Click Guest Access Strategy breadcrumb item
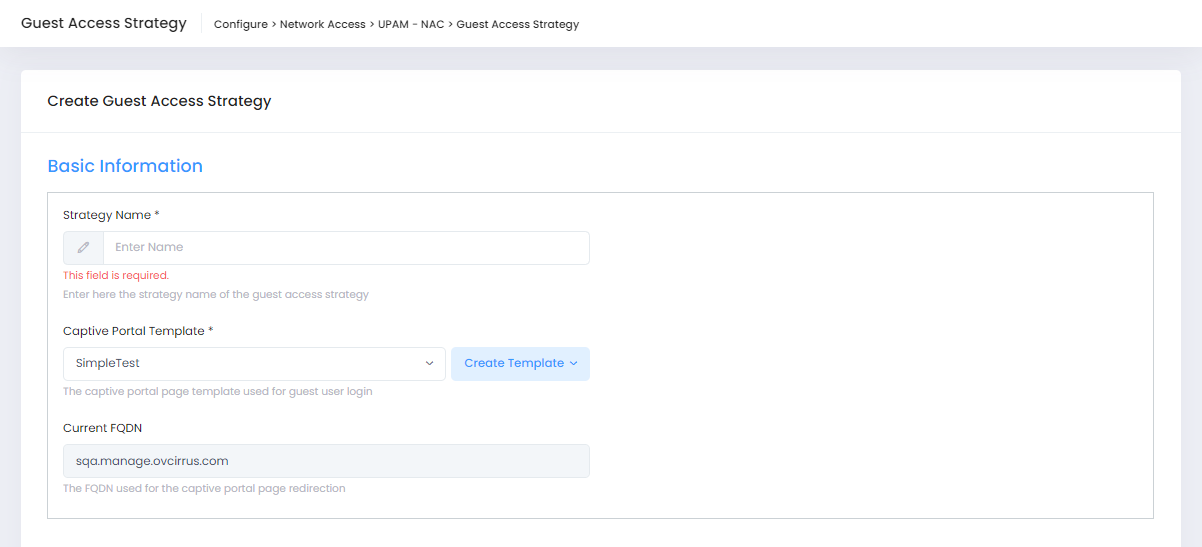Image resolution: width=1202 pixels, height=547 pixels. [518, 24]
